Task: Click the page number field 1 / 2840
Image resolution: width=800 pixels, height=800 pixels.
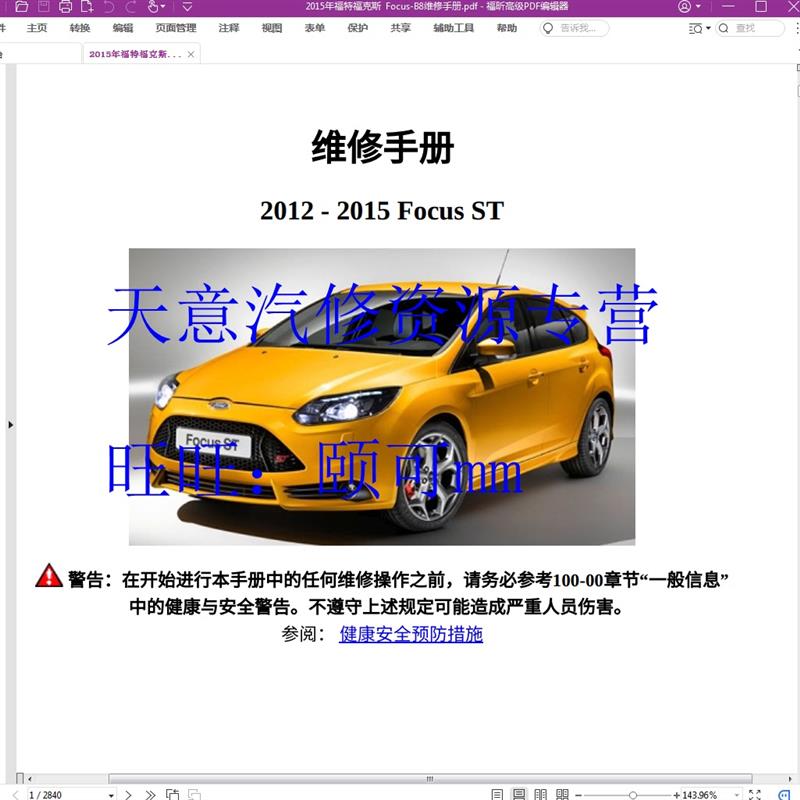Action: [x=66, y=794]
